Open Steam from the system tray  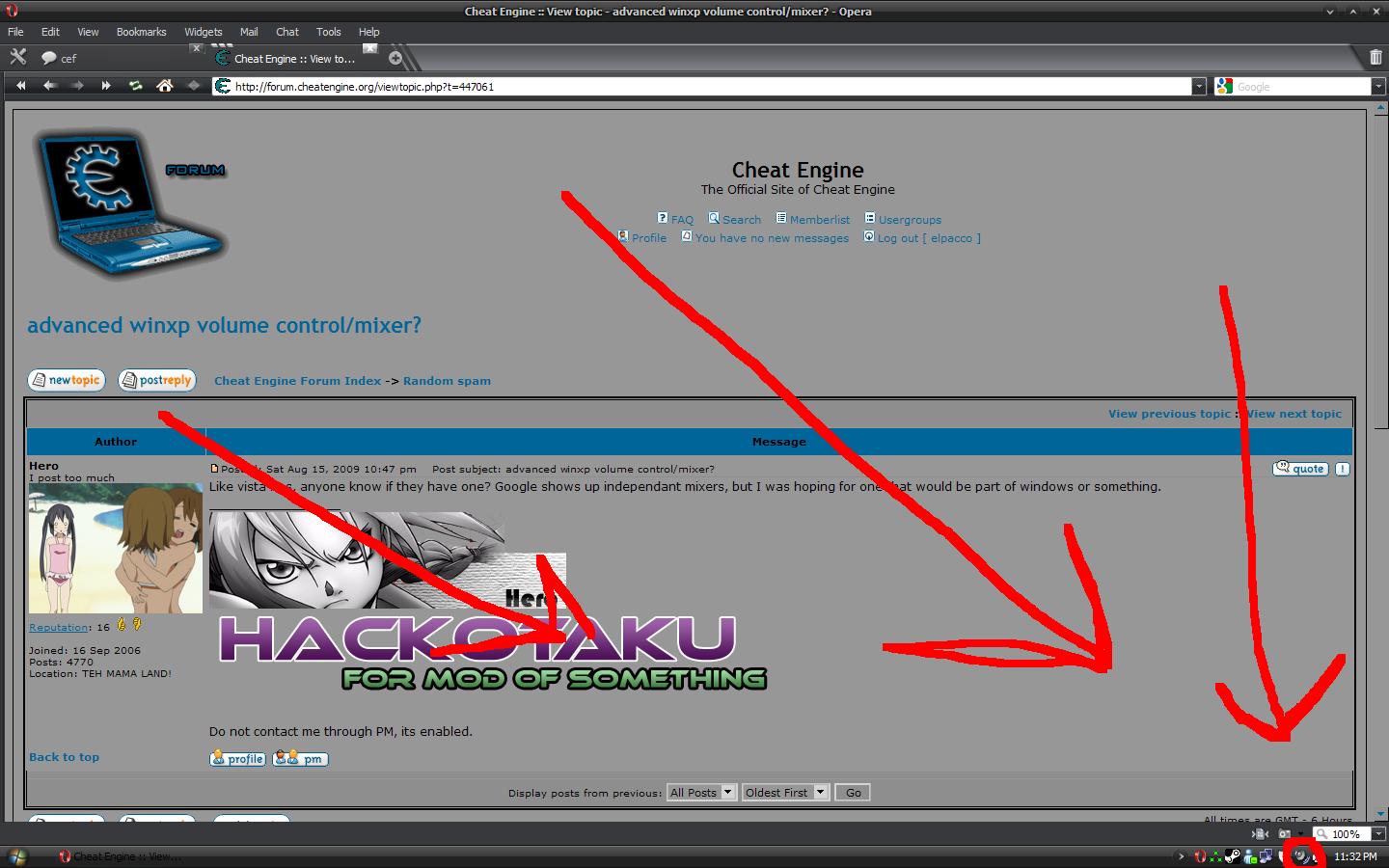1233,856
